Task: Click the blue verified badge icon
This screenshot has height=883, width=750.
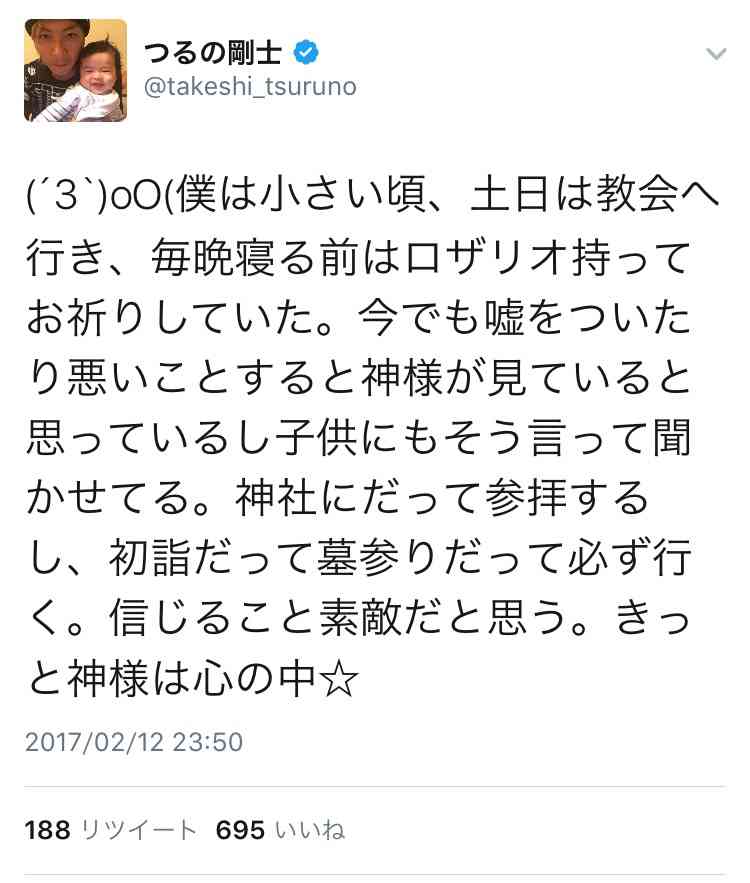Action: [306, 53]
